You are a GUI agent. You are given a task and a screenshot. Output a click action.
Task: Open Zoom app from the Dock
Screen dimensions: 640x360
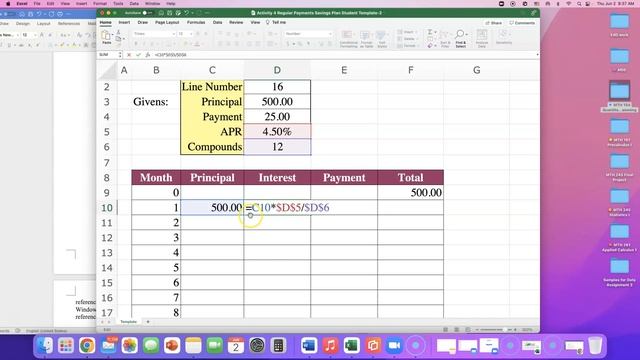(x=394, y=346)
